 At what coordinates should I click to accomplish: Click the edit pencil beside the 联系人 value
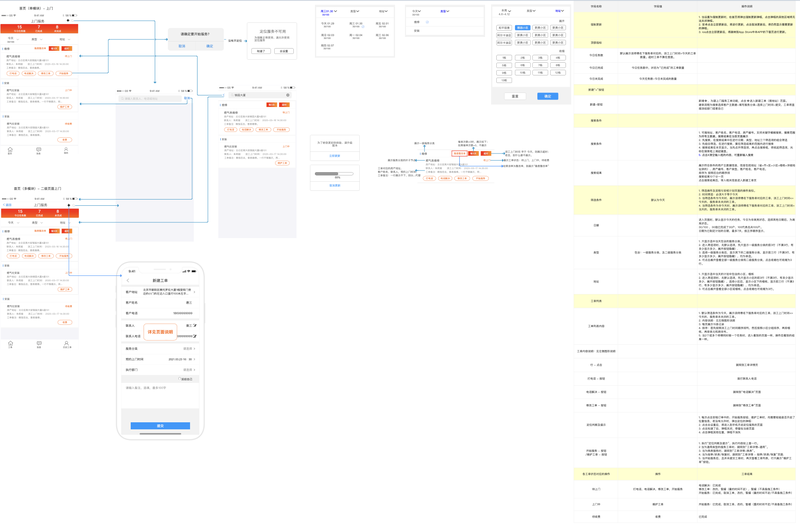194,325
